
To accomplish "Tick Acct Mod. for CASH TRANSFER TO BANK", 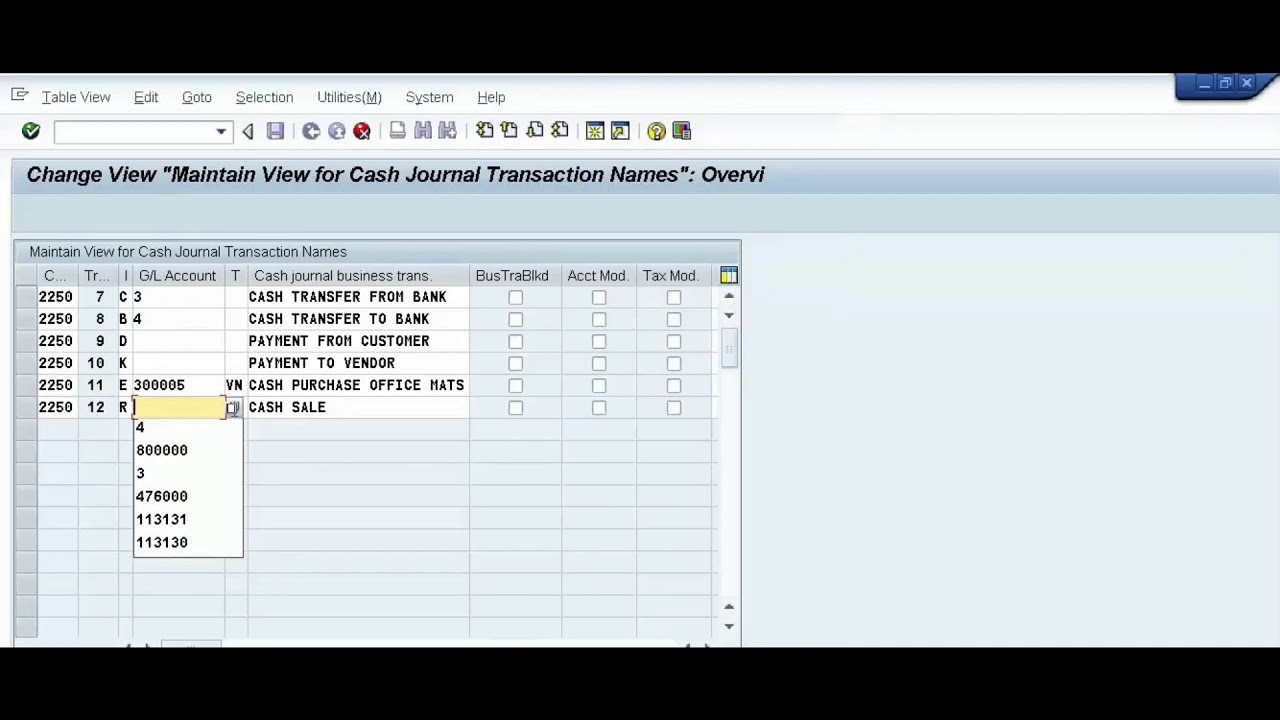I will point(599,320).
